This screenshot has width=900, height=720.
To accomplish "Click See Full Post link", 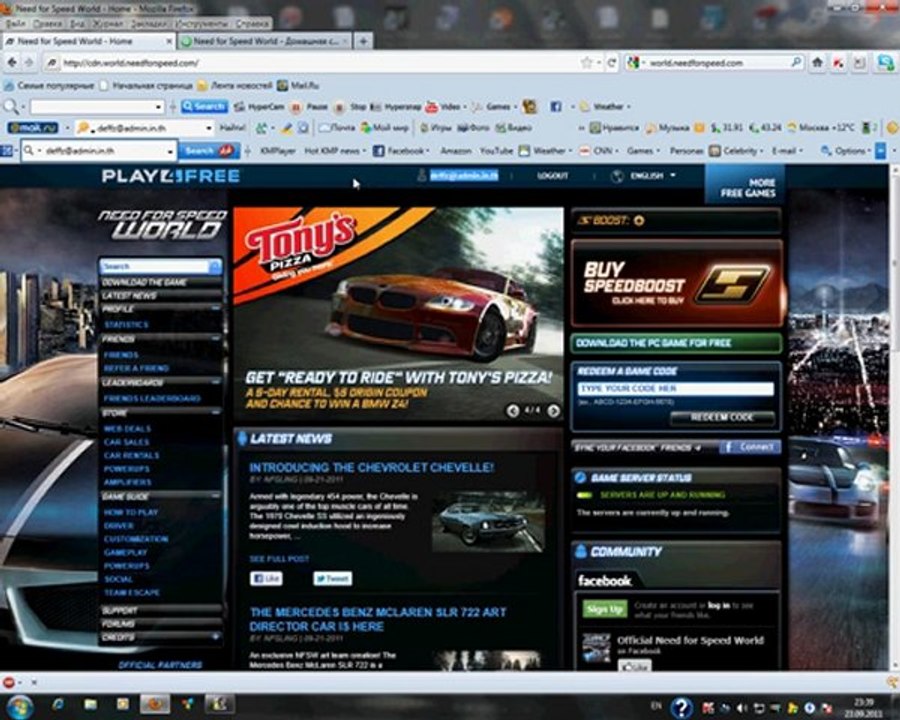I will 279,558.
